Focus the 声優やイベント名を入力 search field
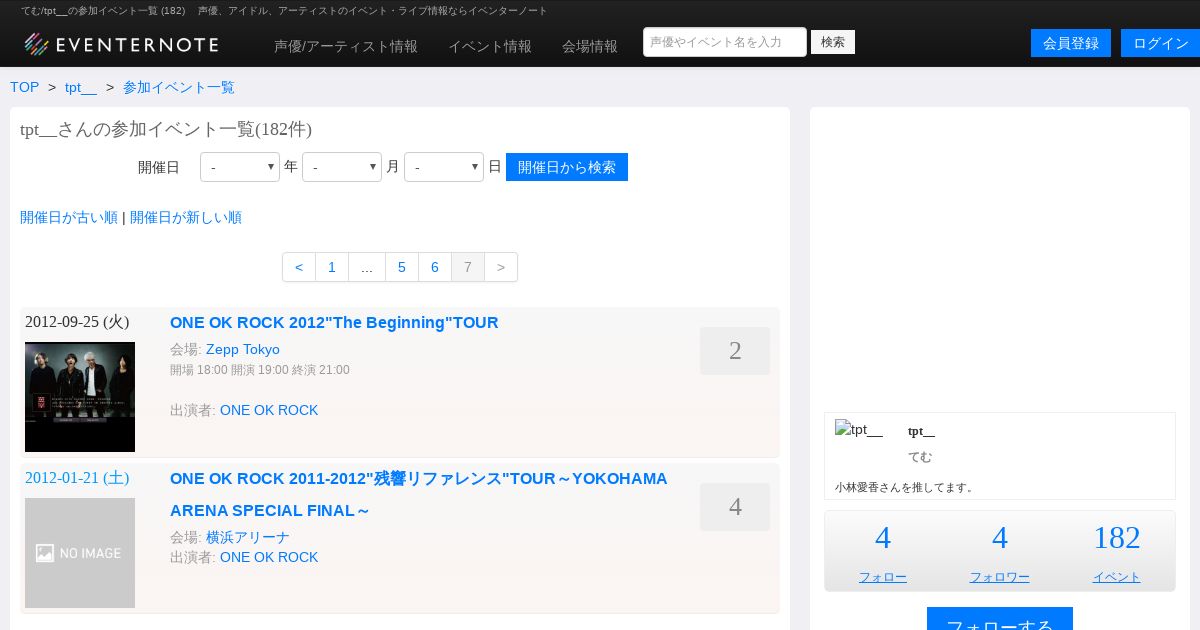Screen dimensions: 1200x630 [x=725, y=42]
